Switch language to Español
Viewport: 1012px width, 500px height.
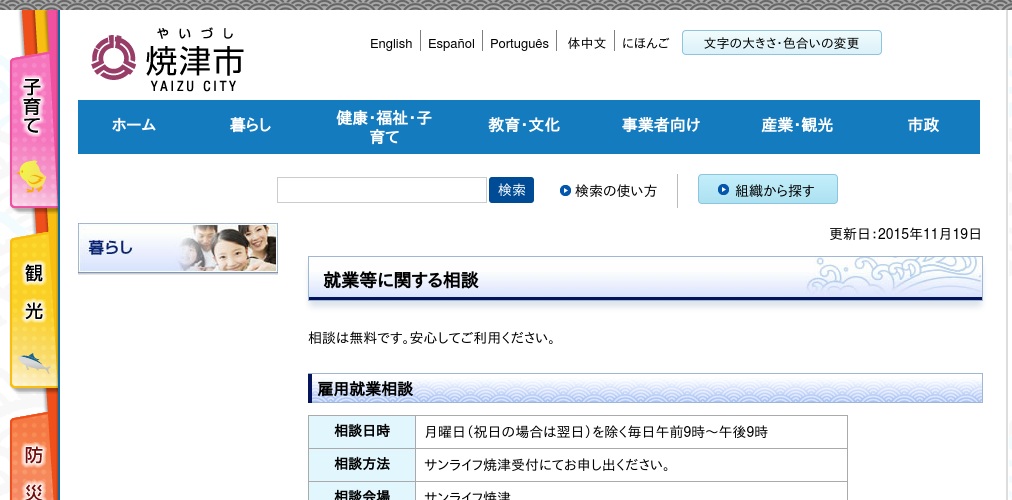451,43
